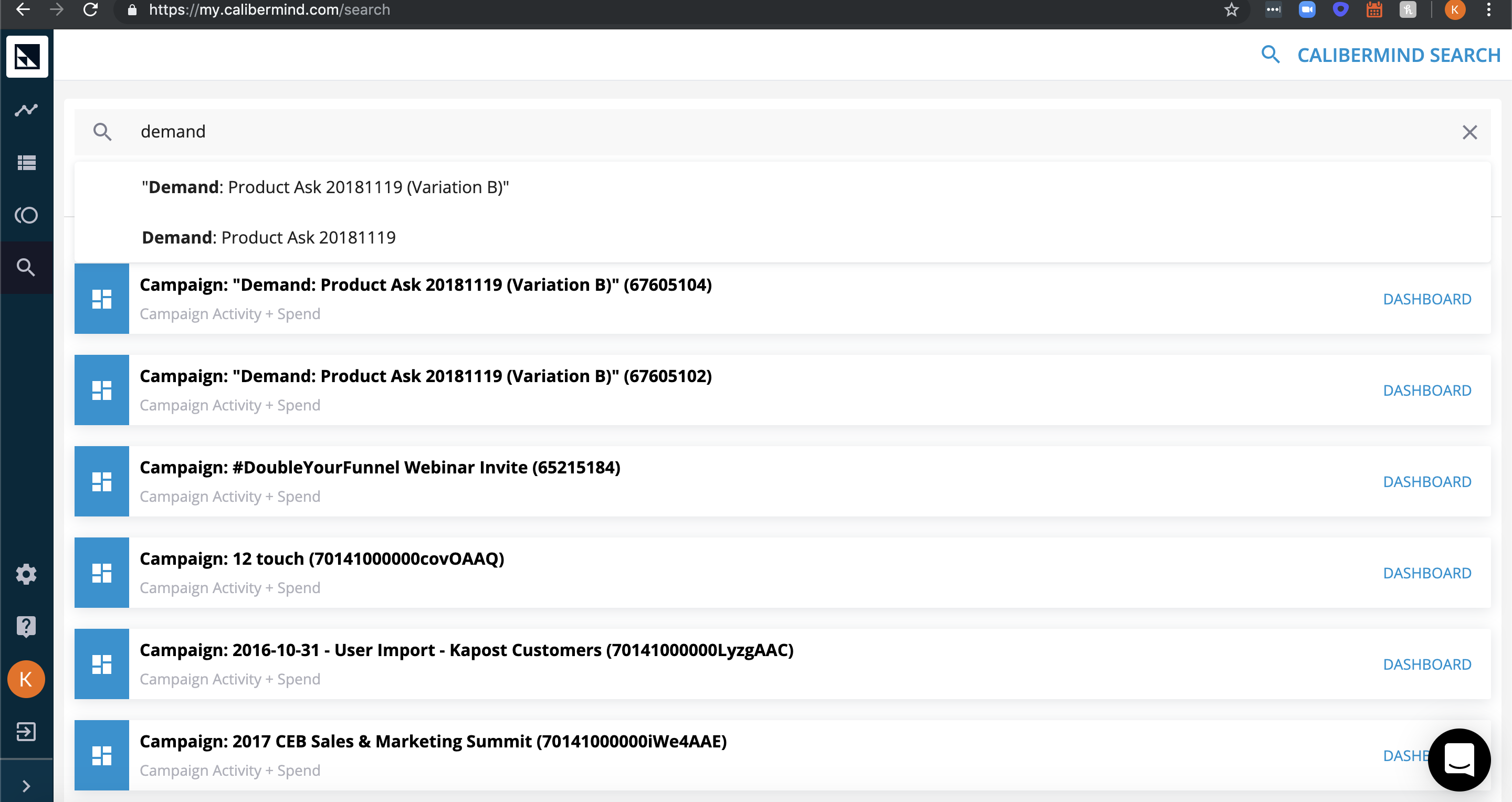Open the analytics trend line icon in sidebar

pyautogui.click(x=26, y=110)
